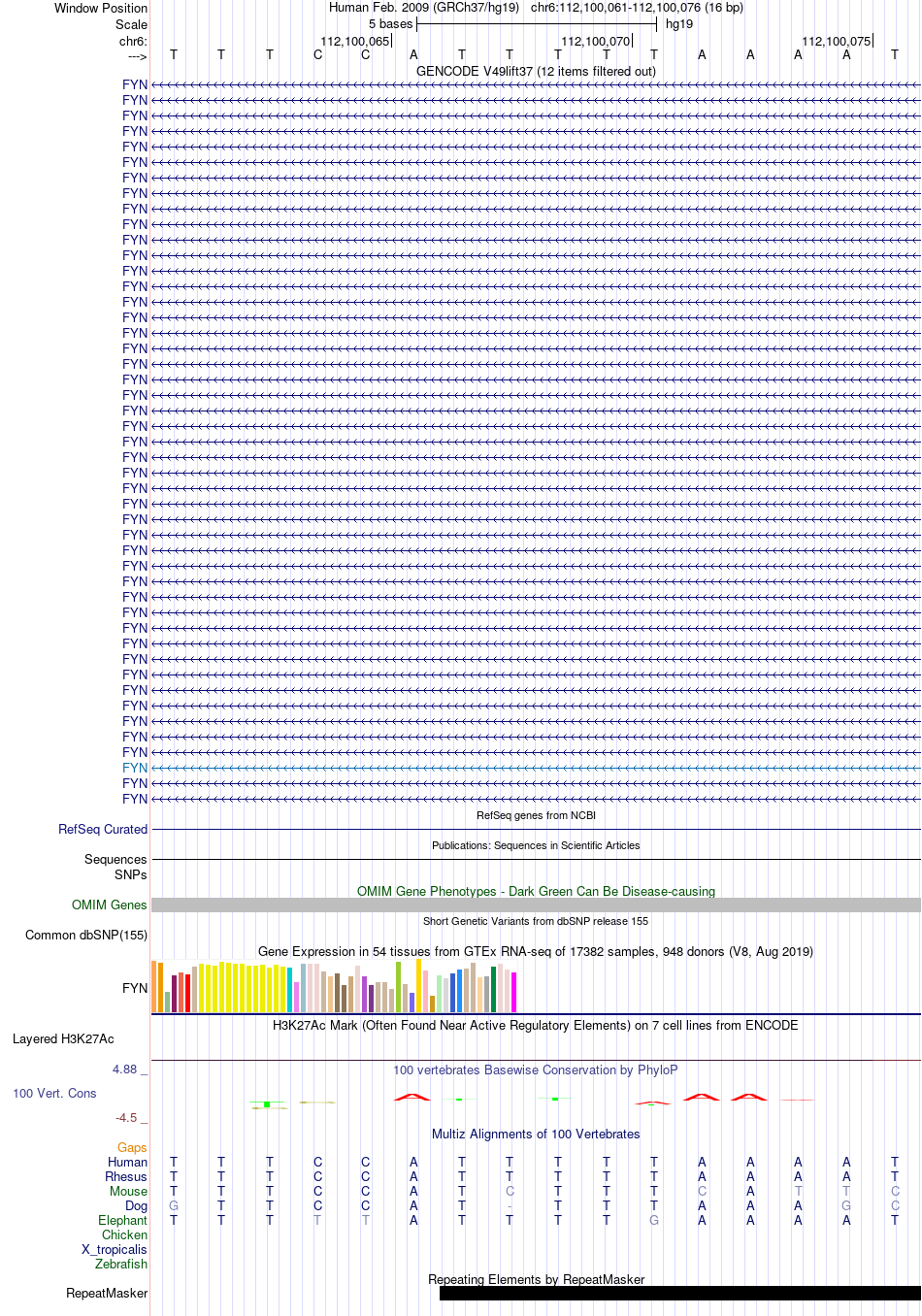Click the Layered H3K27Ac label
This screenshot has width=922, height=1316.
click(x=63, y=1038)
